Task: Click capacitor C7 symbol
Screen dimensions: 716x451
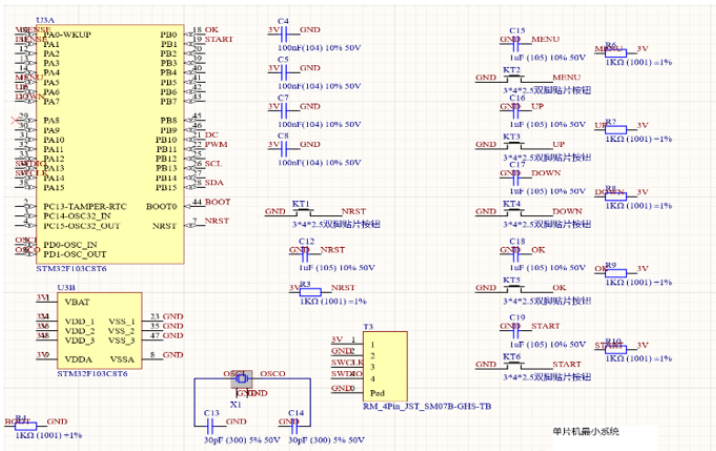Action: 284,111
